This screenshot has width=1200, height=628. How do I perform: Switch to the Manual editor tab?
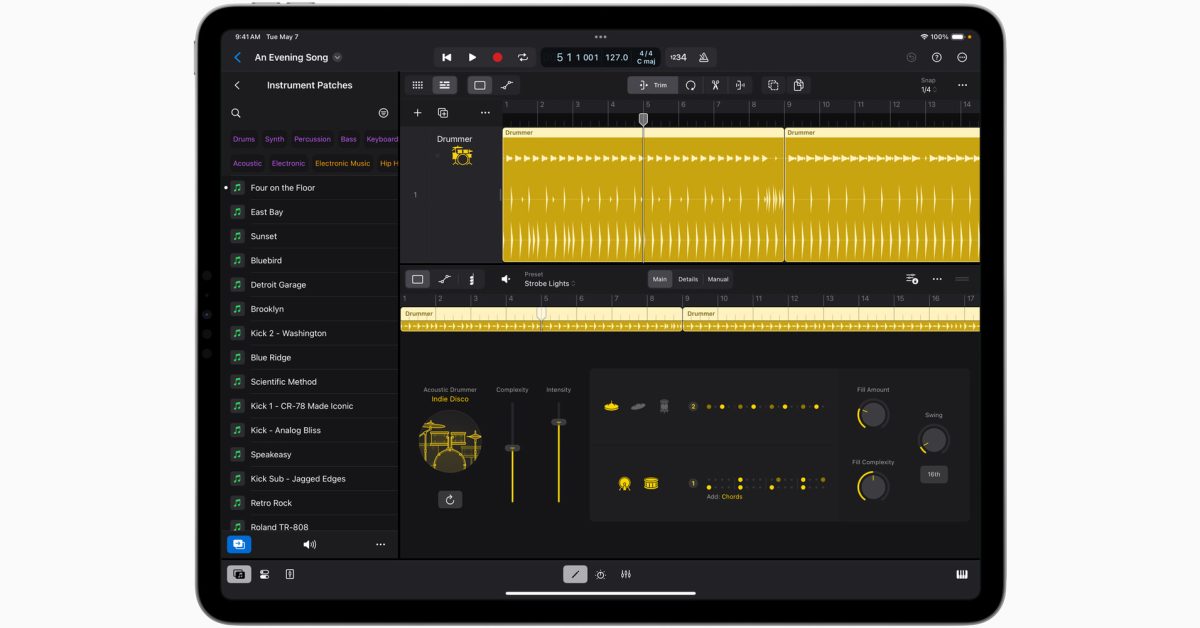click(718, 279)
